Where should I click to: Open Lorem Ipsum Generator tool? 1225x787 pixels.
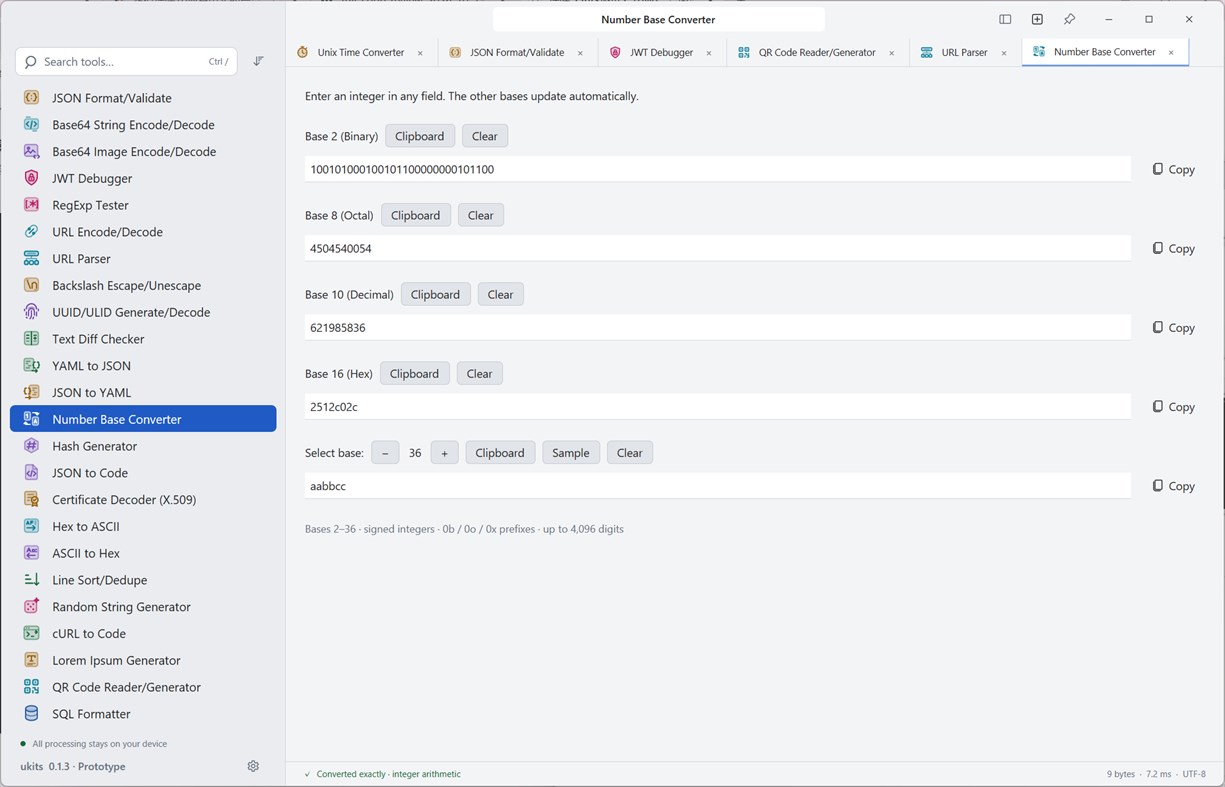tap(143, 660)
